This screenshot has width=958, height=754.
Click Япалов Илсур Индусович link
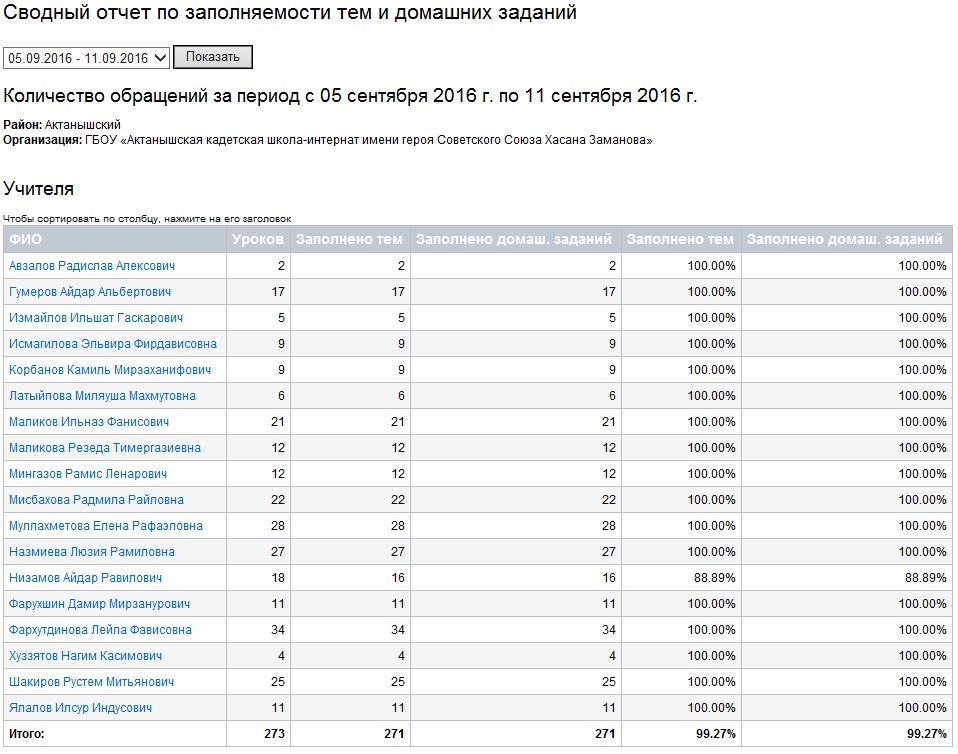81,708
